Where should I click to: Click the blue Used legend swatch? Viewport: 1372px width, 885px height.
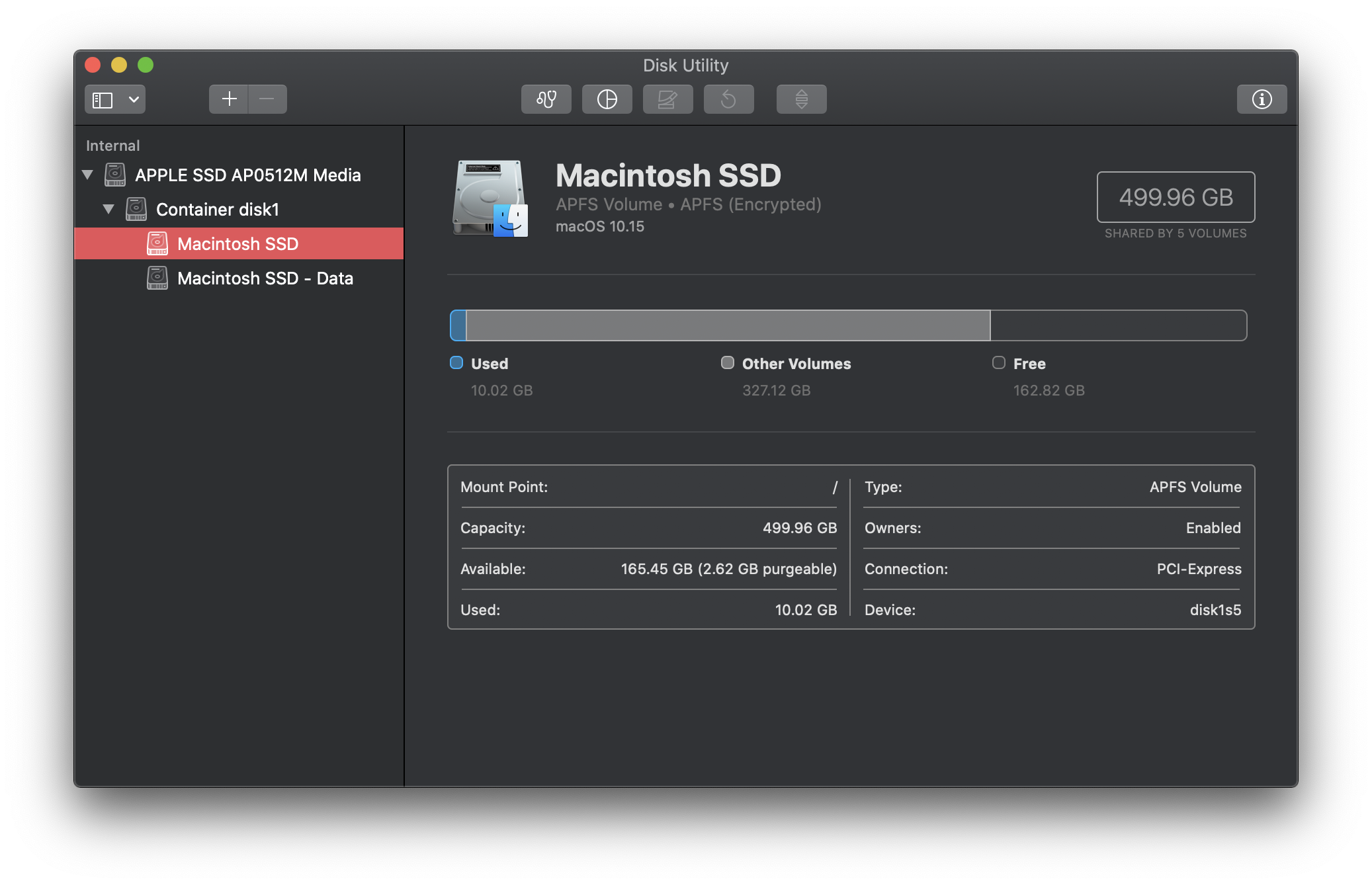[456, 362]
